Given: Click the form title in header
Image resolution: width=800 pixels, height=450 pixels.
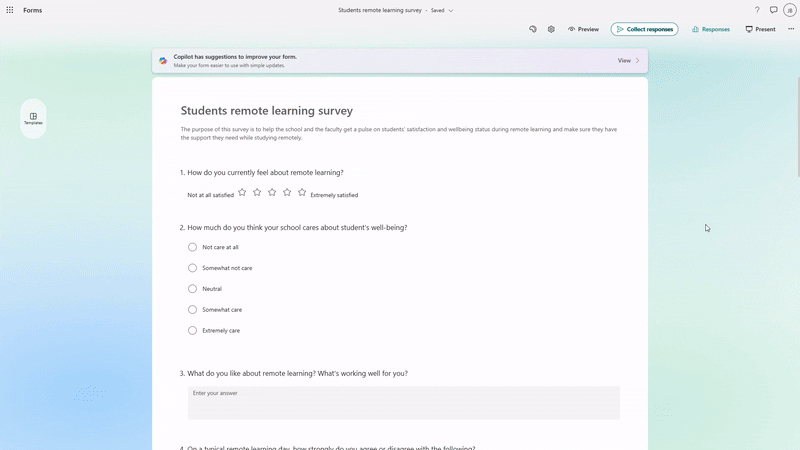Looking at the screenshot, I should pos(380,10).
